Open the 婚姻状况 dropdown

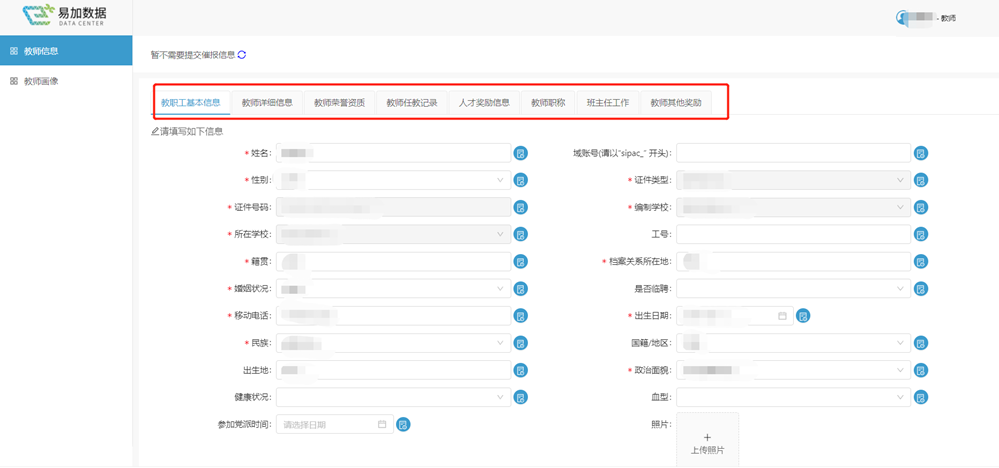[393, 289]
